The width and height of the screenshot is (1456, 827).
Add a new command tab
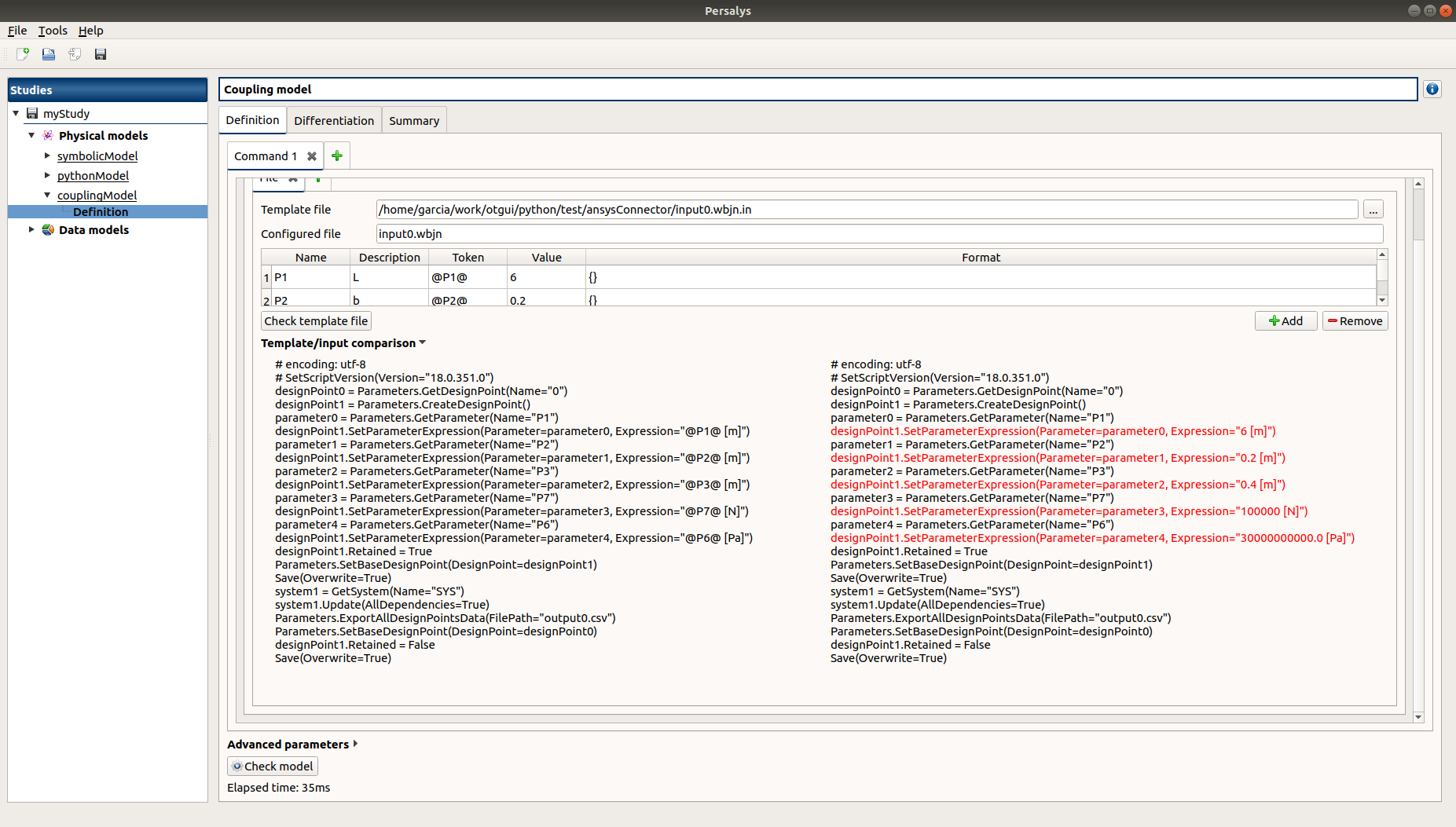point(337,156)
